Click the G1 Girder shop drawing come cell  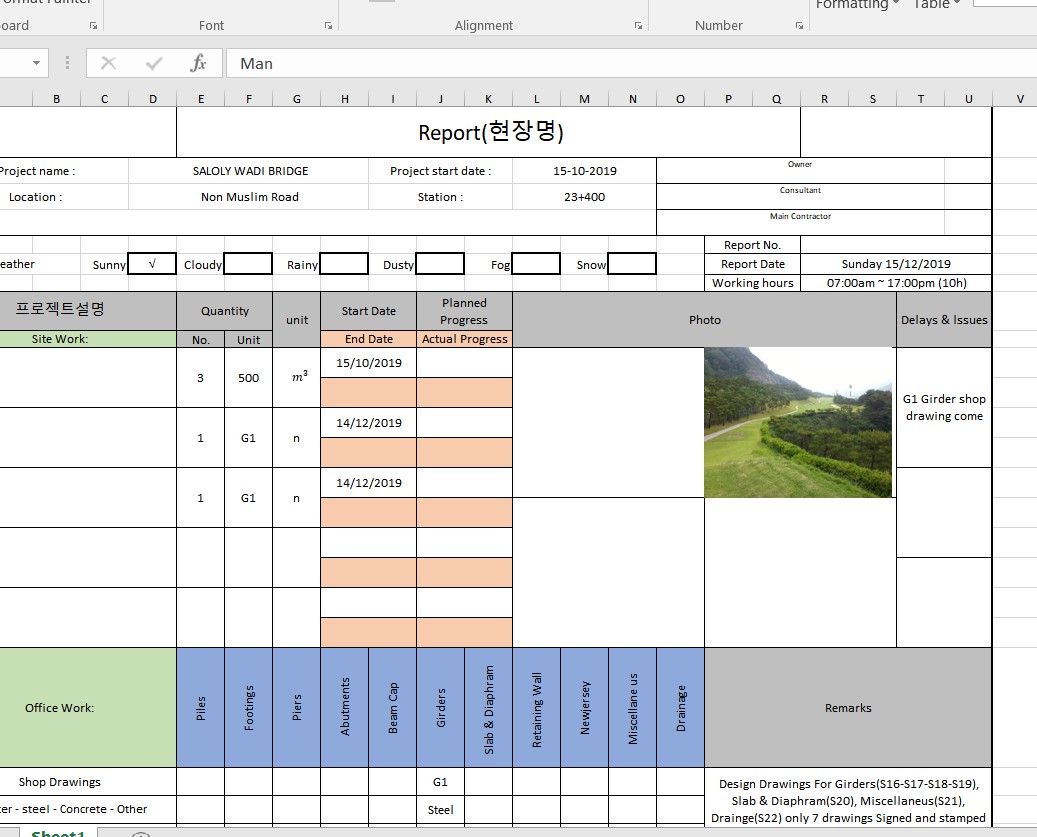click(944, 407)
